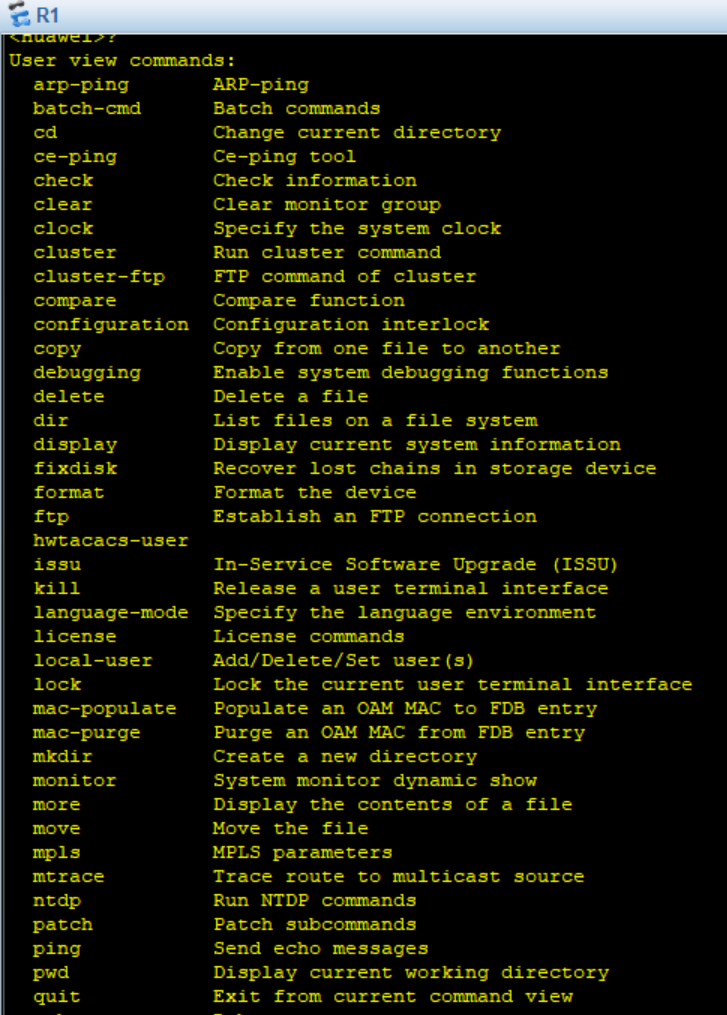The image size is (727, 1015).
Task: Click the R1 window title text
Action: (x=47, y=15)
